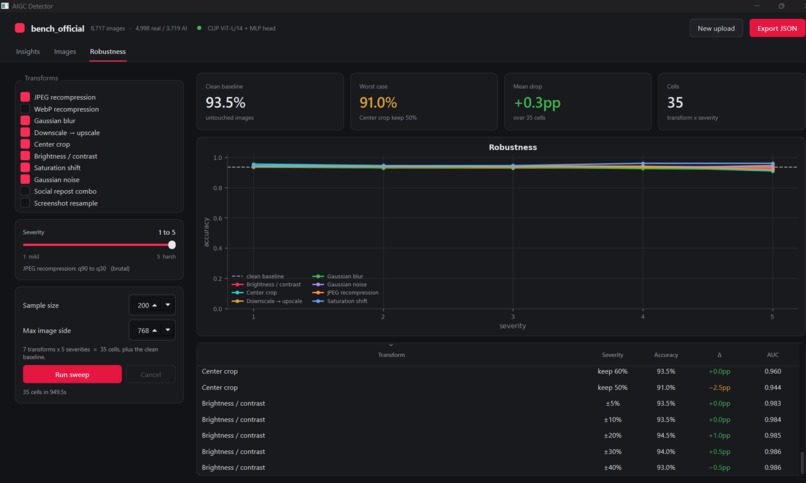
Task: Click Saturation shift legend marker
Action: coord(318,301)
